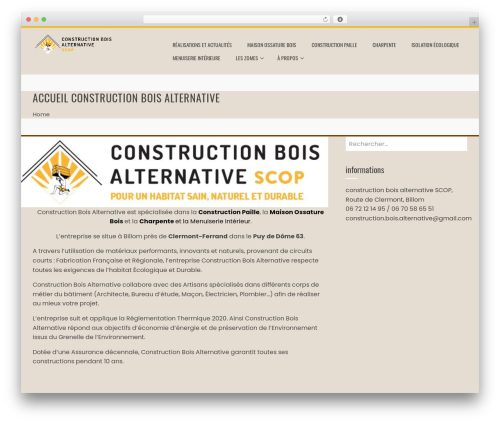Click the bold Clermont-Ferrand text
The height and width of the screenshot is (423, 500).
point(198,236)
